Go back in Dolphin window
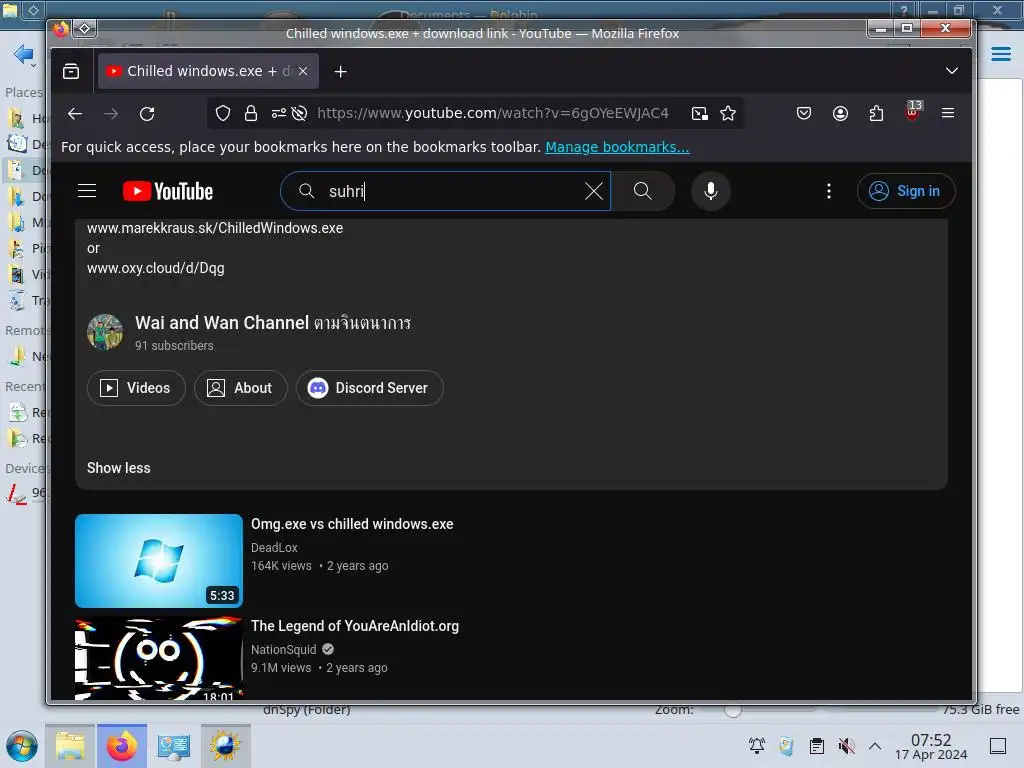The width and height of the screenshot is (1024, 768). (23, 54)
